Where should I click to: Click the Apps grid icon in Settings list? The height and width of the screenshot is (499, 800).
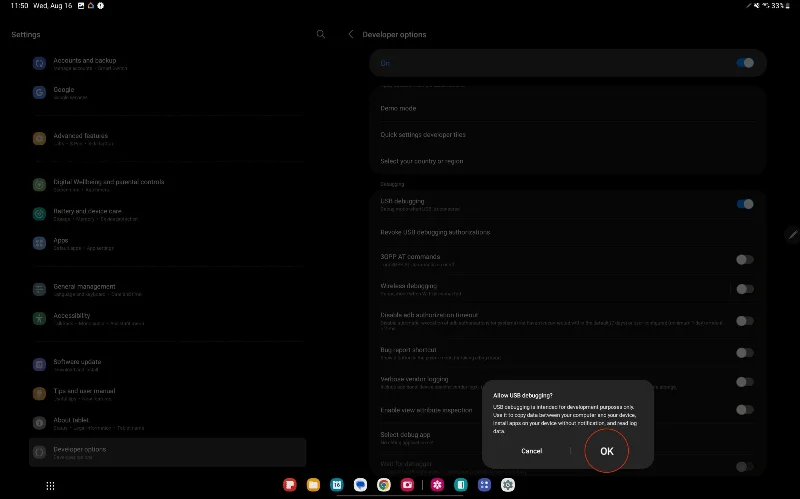pyautogui.click(x=39, y=243)
